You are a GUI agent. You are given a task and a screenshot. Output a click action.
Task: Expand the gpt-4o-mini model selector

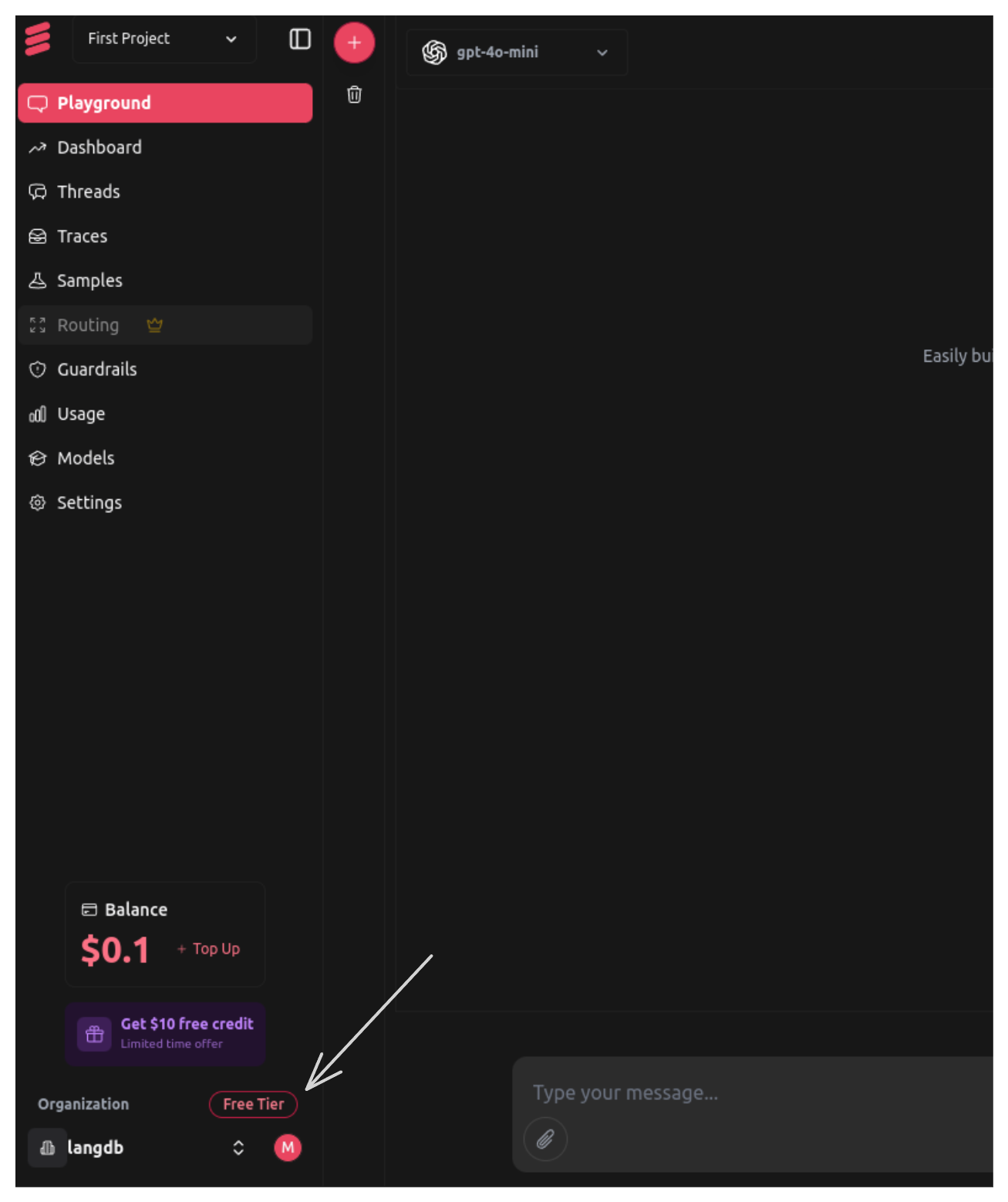(x=516, y=52)
